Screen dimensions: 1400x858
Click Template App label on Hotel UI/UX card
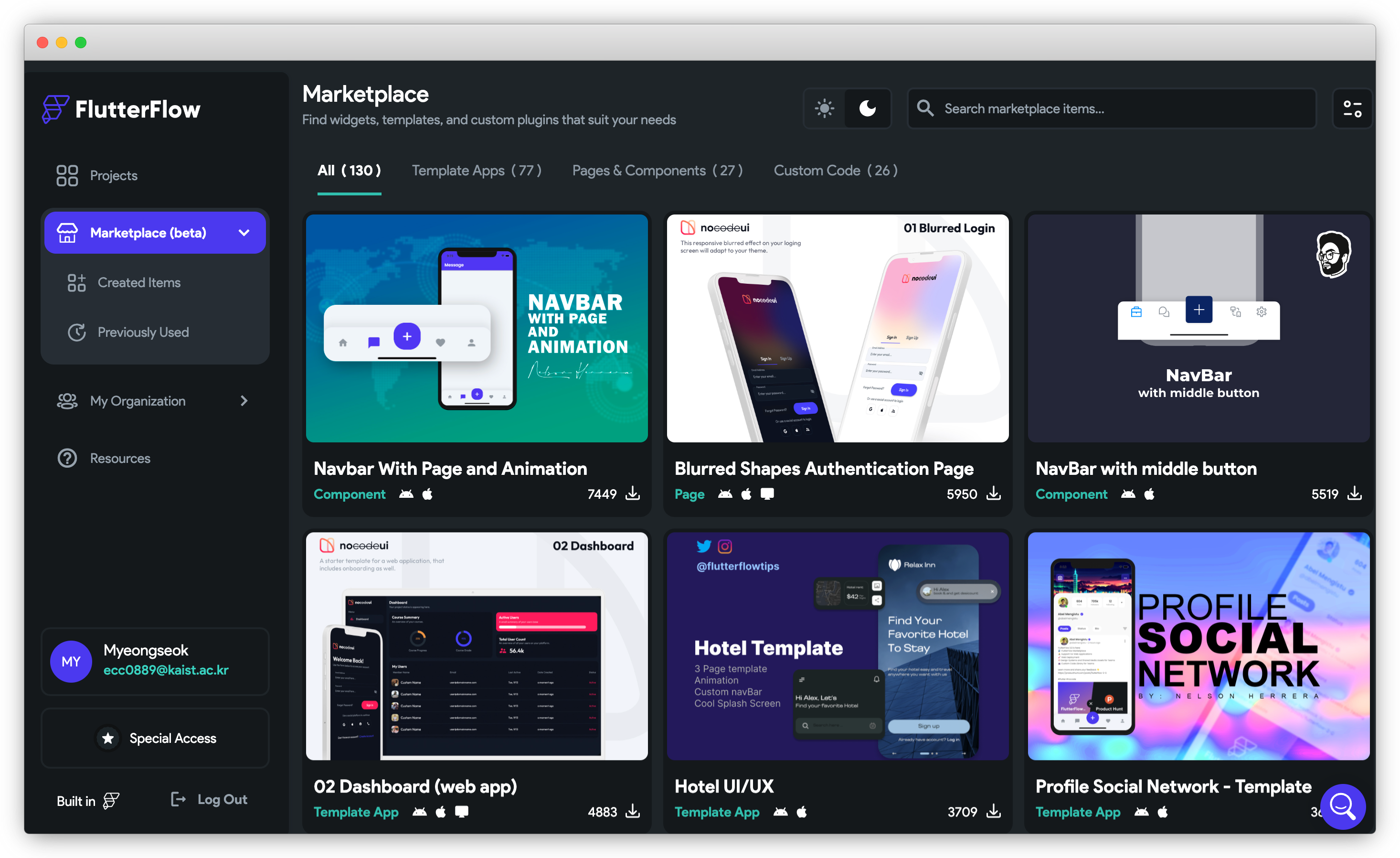point(717,812)
